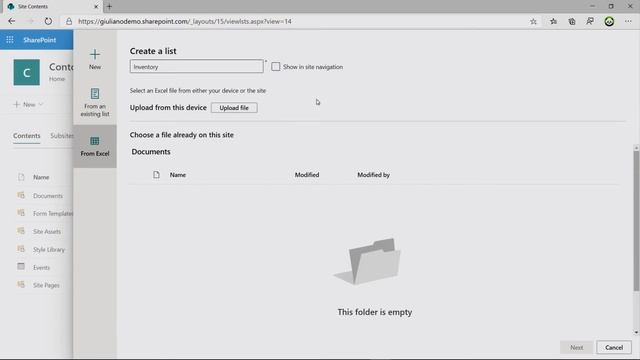Select the From Excel option
The width and height of the screenshot is (640, 360).
click(x=95, y=147)
